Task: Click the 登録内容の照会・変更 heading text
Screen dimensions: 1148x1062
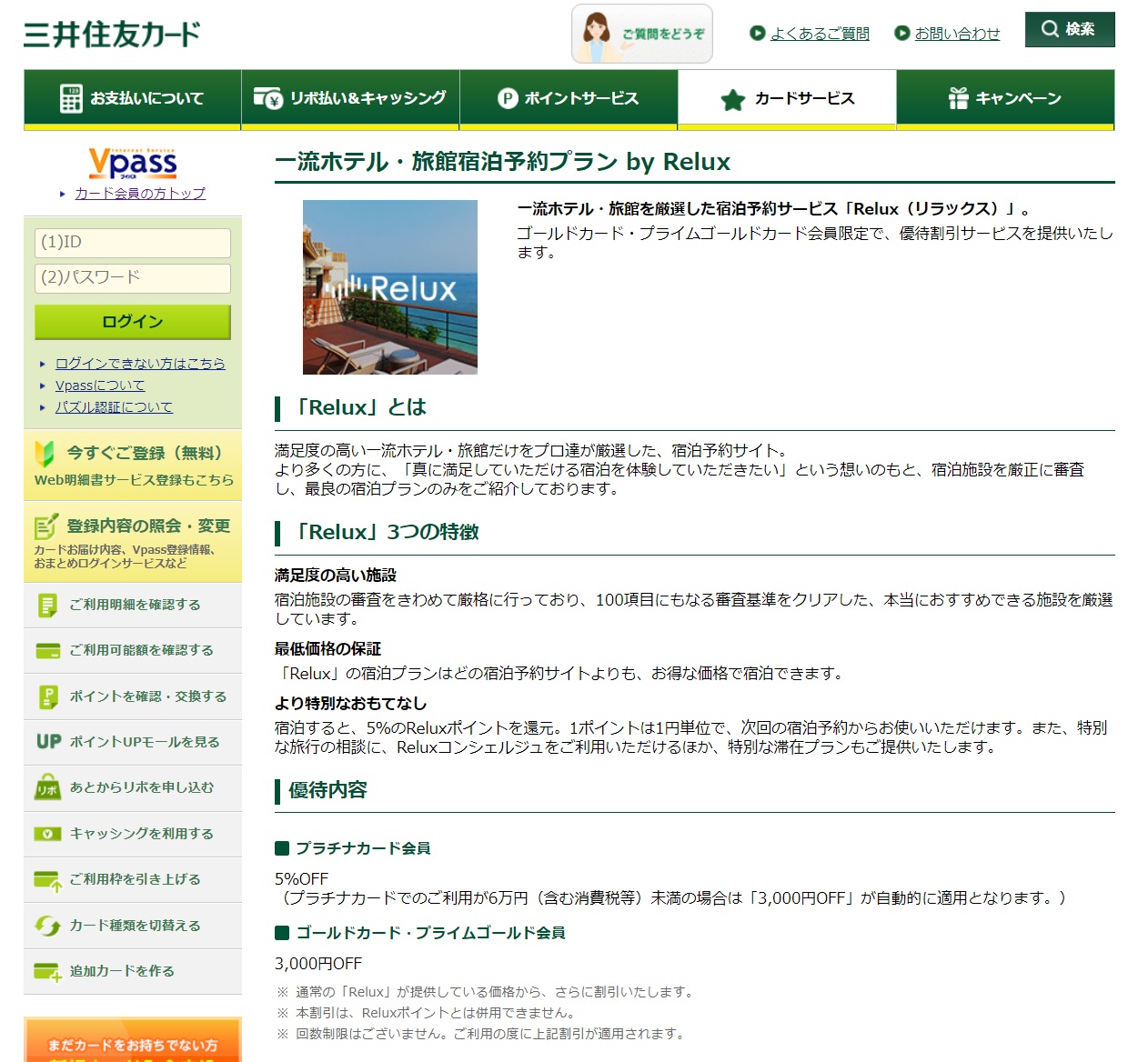Action: [x=148, y=526]
